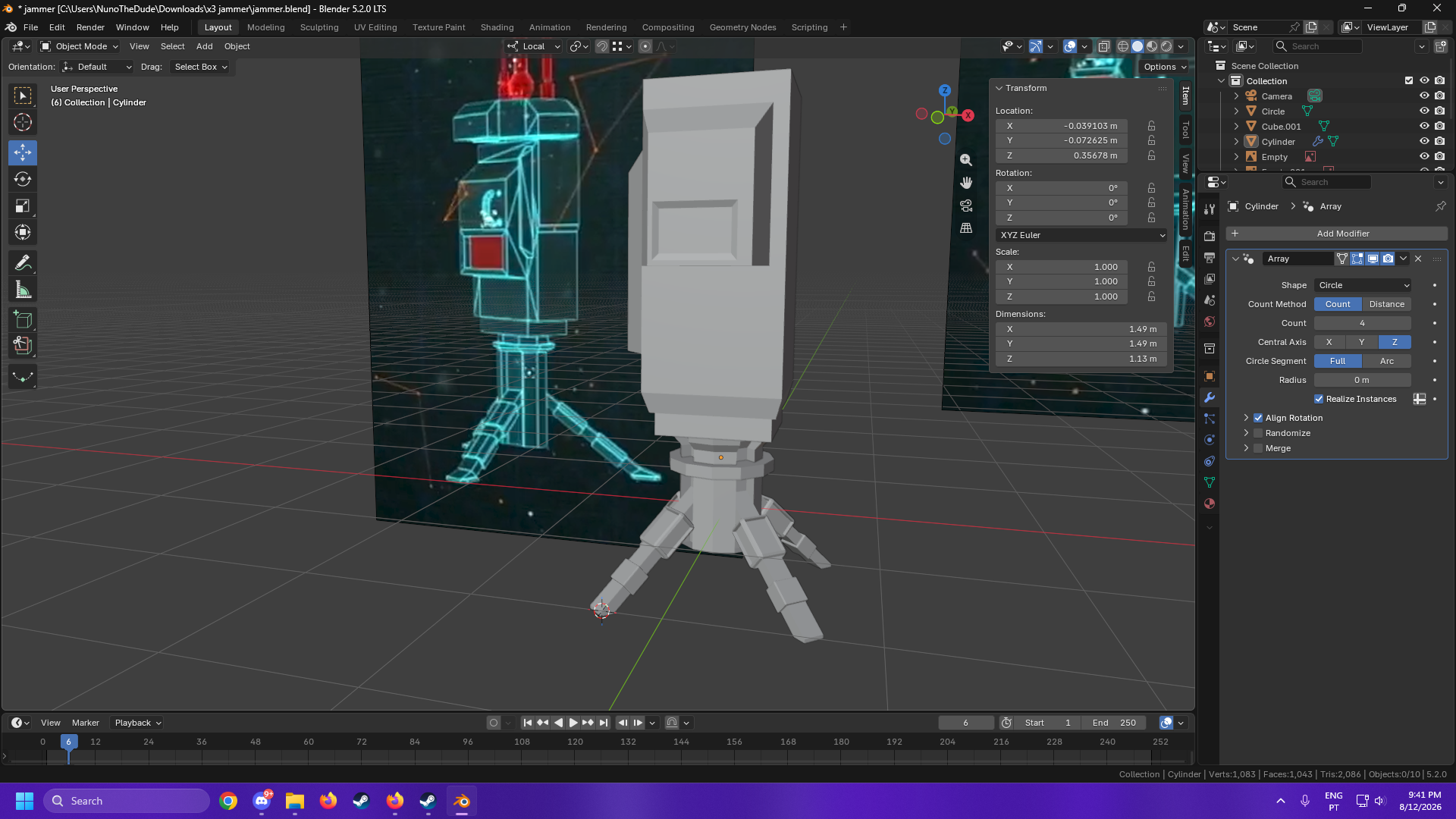This screenshot has width=1456, height=819.
Task: Click the Array modifier Radius field
Action: click(1363, 380)
